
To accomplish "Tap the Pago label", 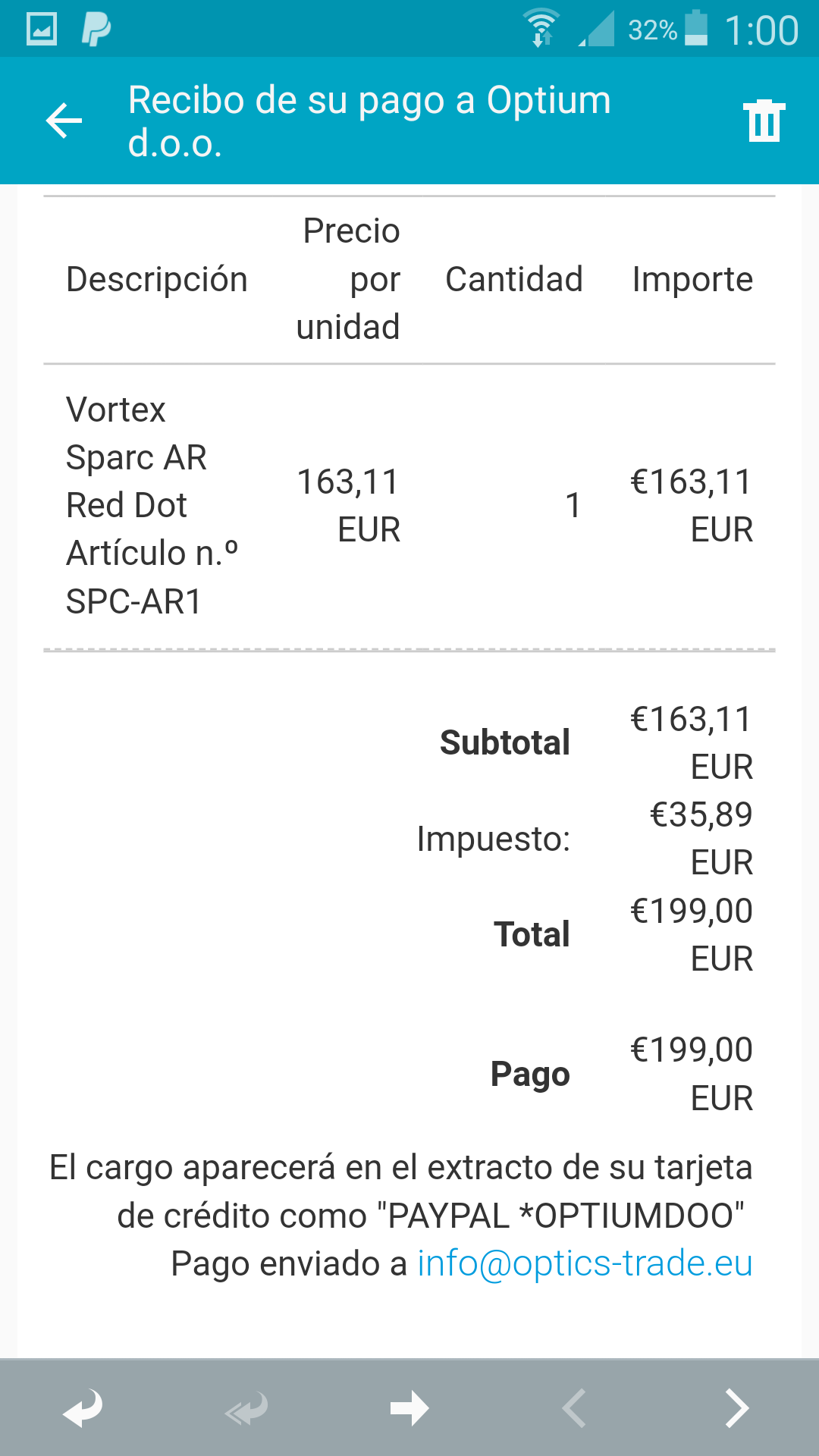I will pos(530,1074).
